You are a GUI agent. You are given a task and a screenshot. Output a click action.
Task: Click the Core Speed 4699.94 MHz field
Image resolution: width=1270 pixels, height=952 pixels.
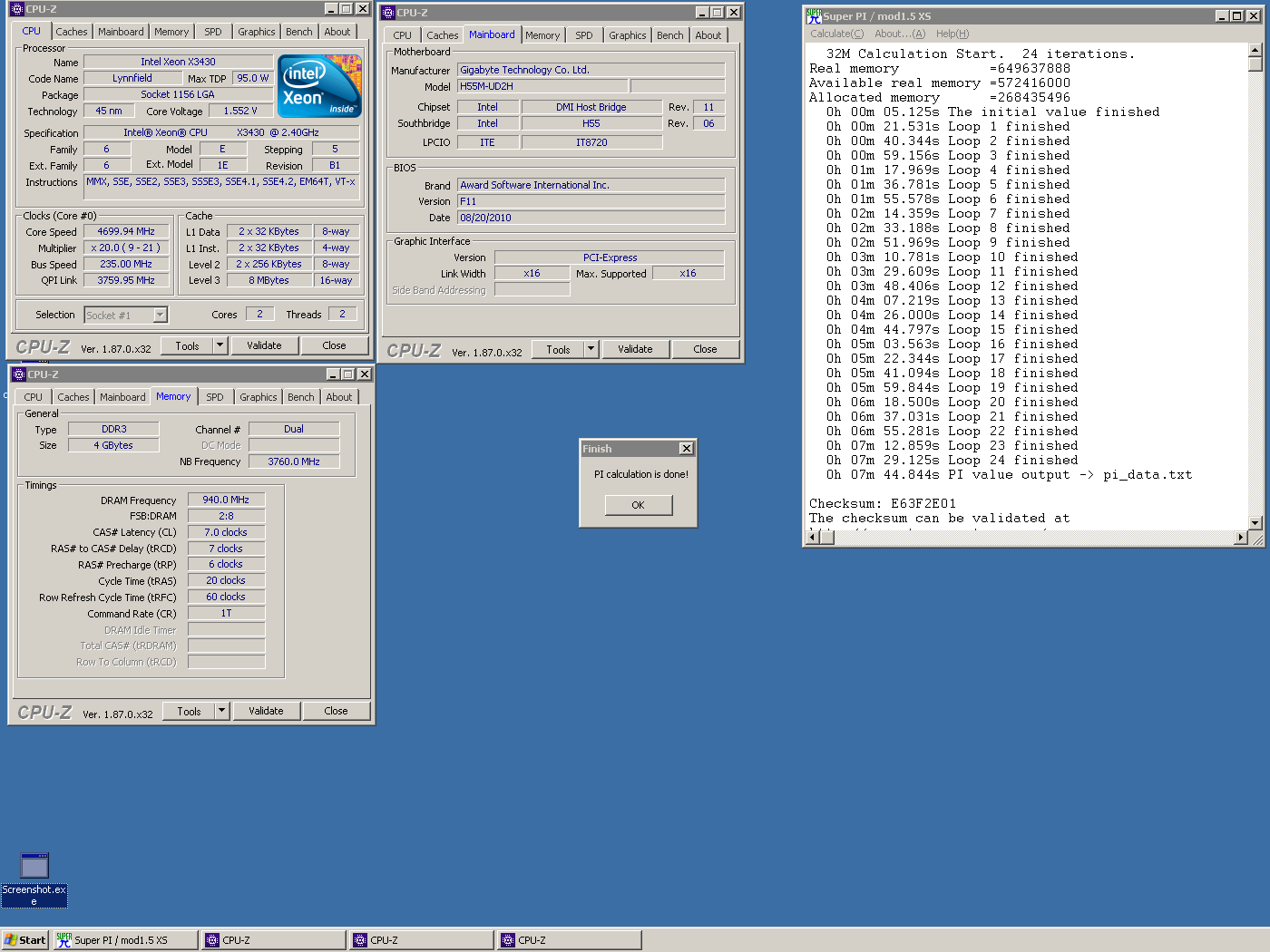tap(126, 231)
